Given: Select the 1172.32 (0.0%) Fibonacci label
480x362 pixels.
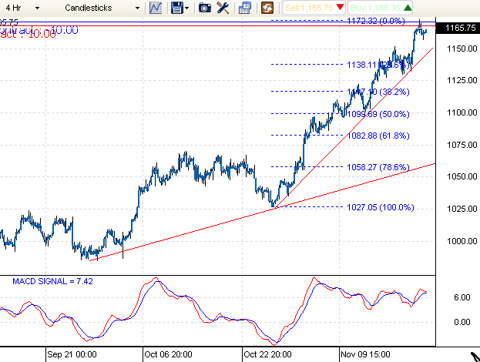Looking at the screenshot, I should click(376, 21).
